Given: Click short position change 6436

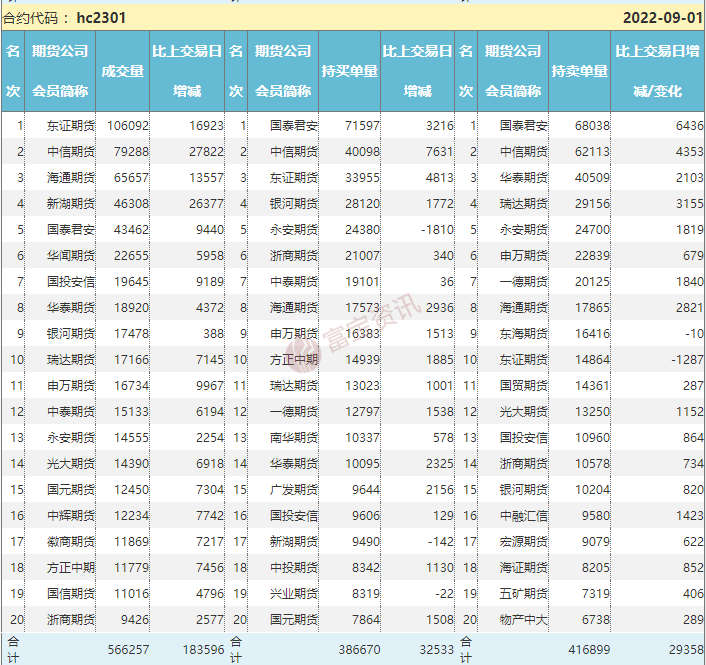Looking at the screenshot, I should tap(689, 126).
